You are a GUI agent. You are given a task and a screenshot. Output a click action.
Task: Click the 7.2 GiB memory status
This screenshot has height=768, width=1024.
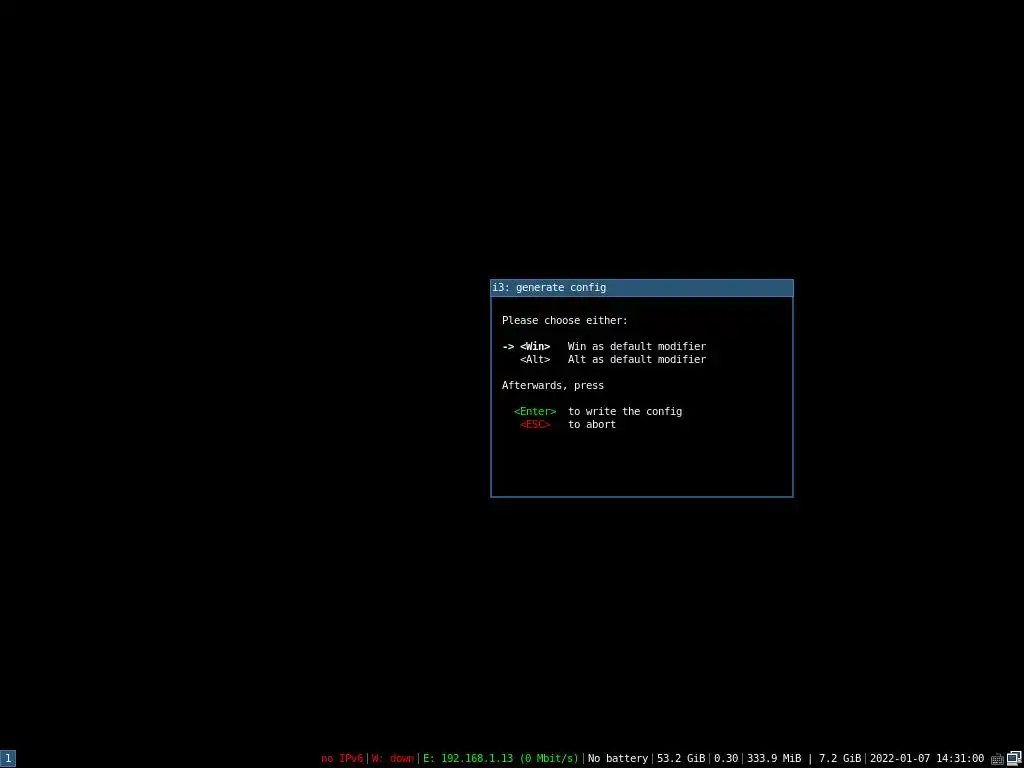coord(840,758)
